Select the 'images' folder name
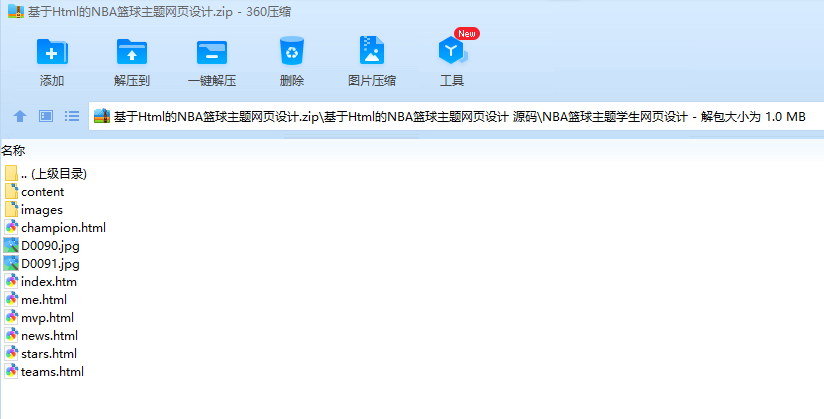Image resolution: width=824 pixels, height=419 pixels. [42, 210]
